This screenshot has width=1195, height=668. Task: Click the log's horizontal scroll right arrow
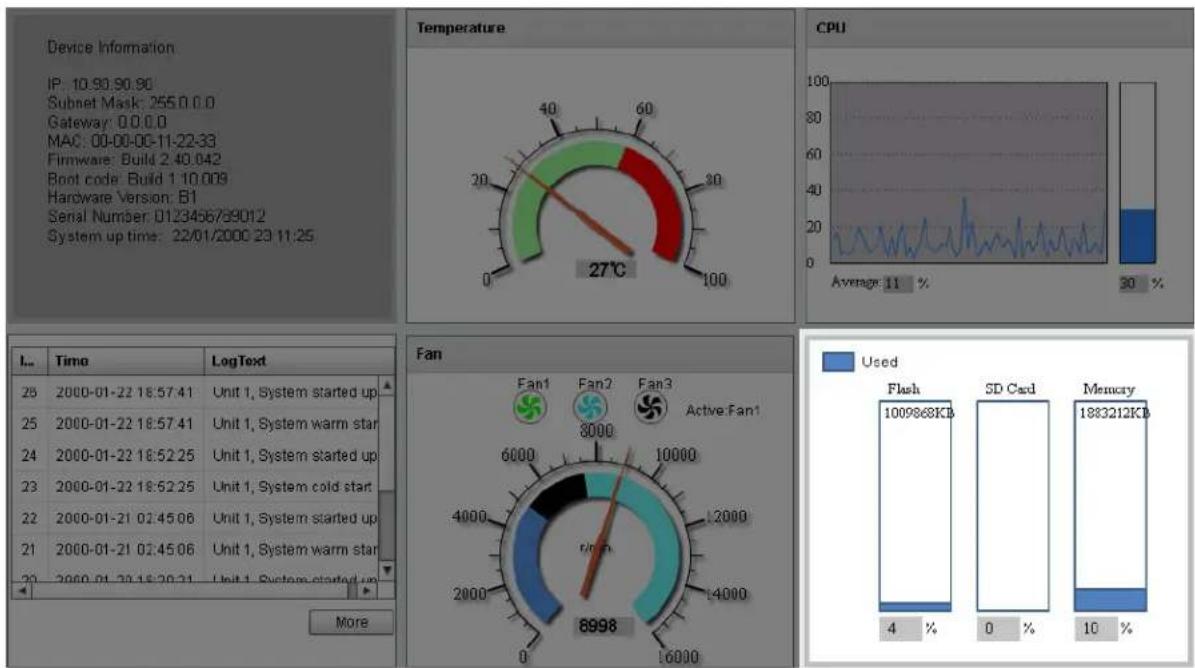tap(367, 590)
